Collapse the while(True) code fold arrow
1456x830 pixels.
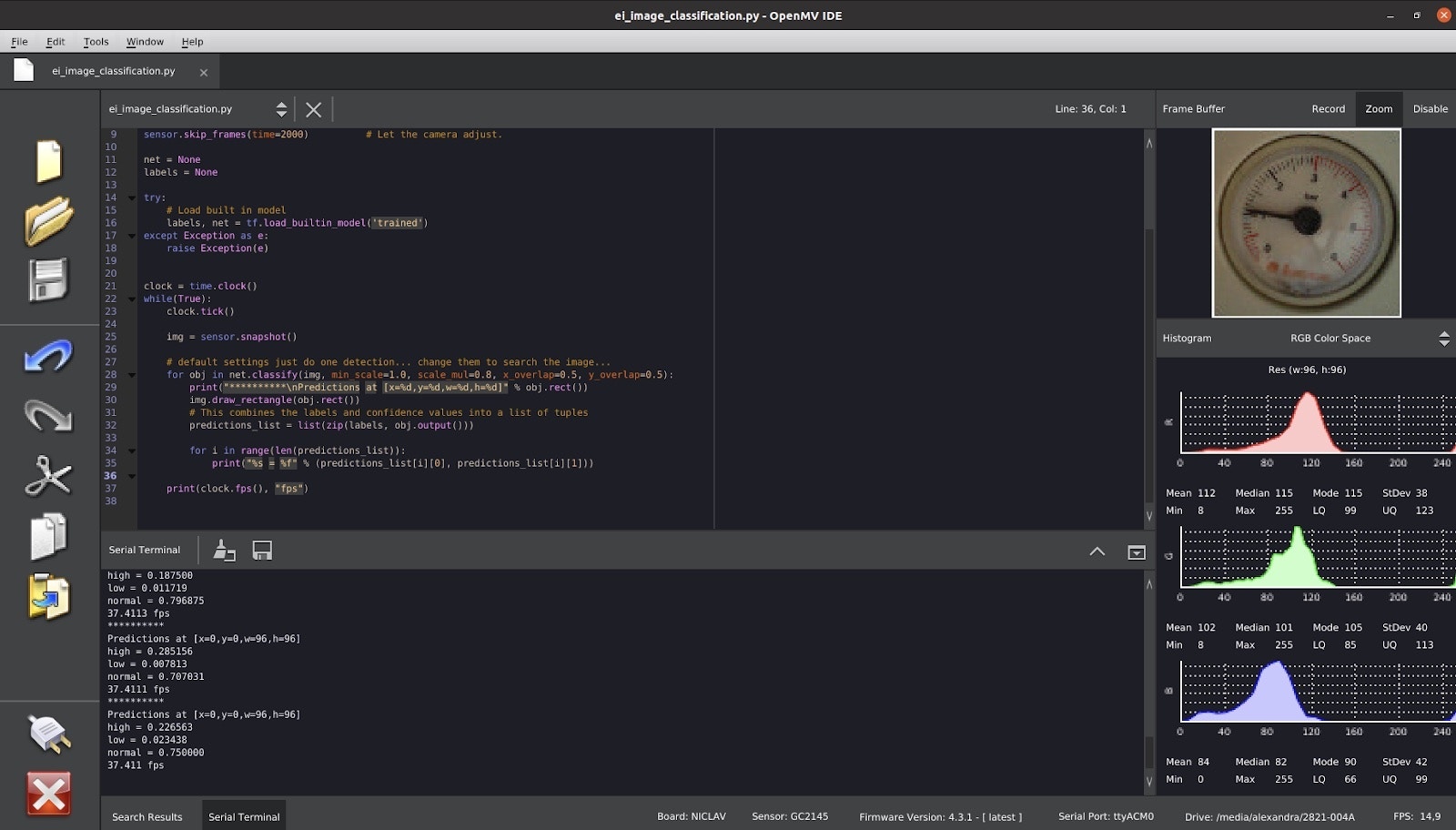132,299
